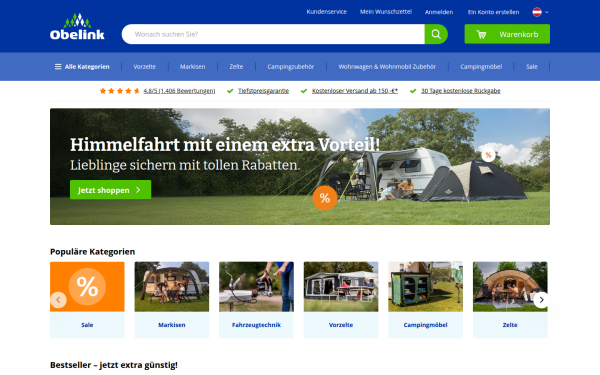The image size is (600, 375).
Task: Click the Himmelfahrt banner headline
Action: 225,145
